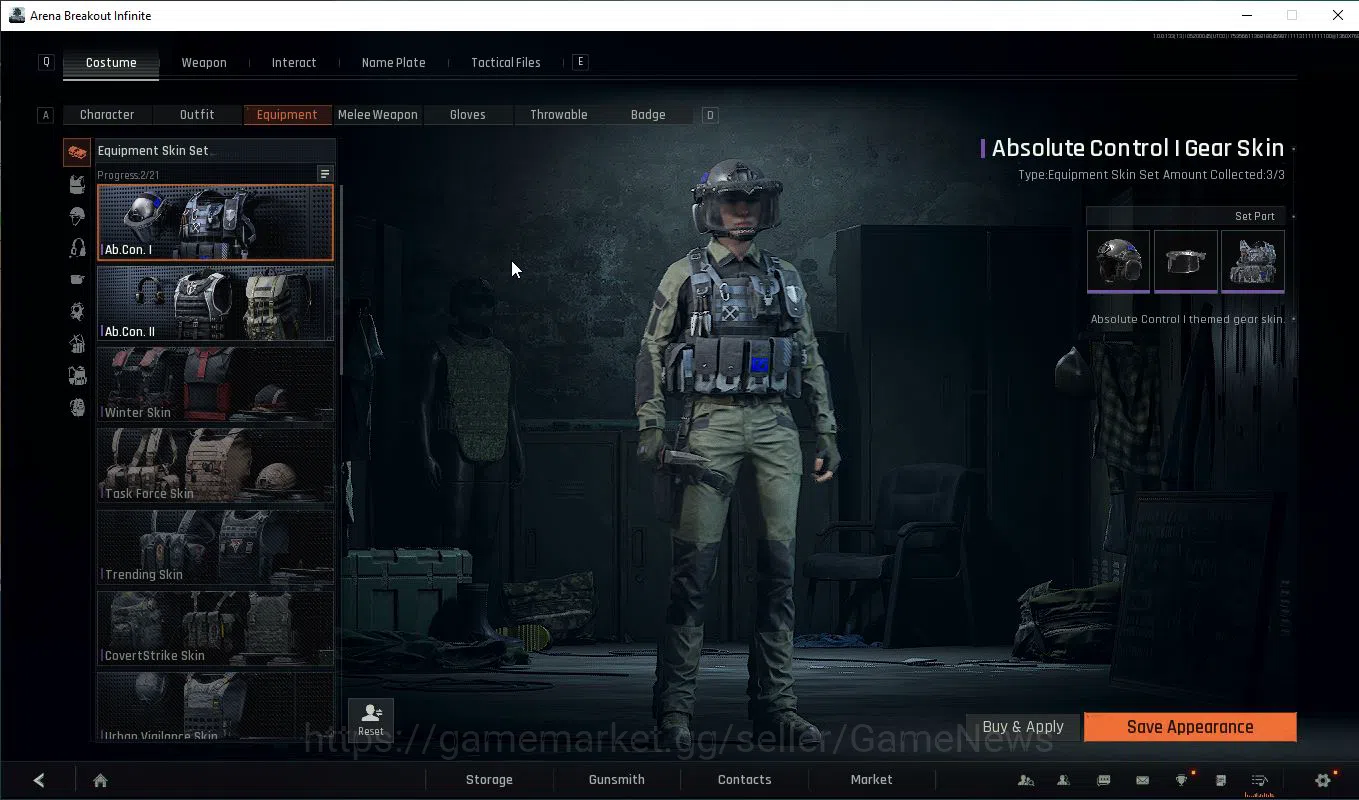1359x800 pixels.
Task: Click the Reset appearance icon
Action: tap(371, 719)
